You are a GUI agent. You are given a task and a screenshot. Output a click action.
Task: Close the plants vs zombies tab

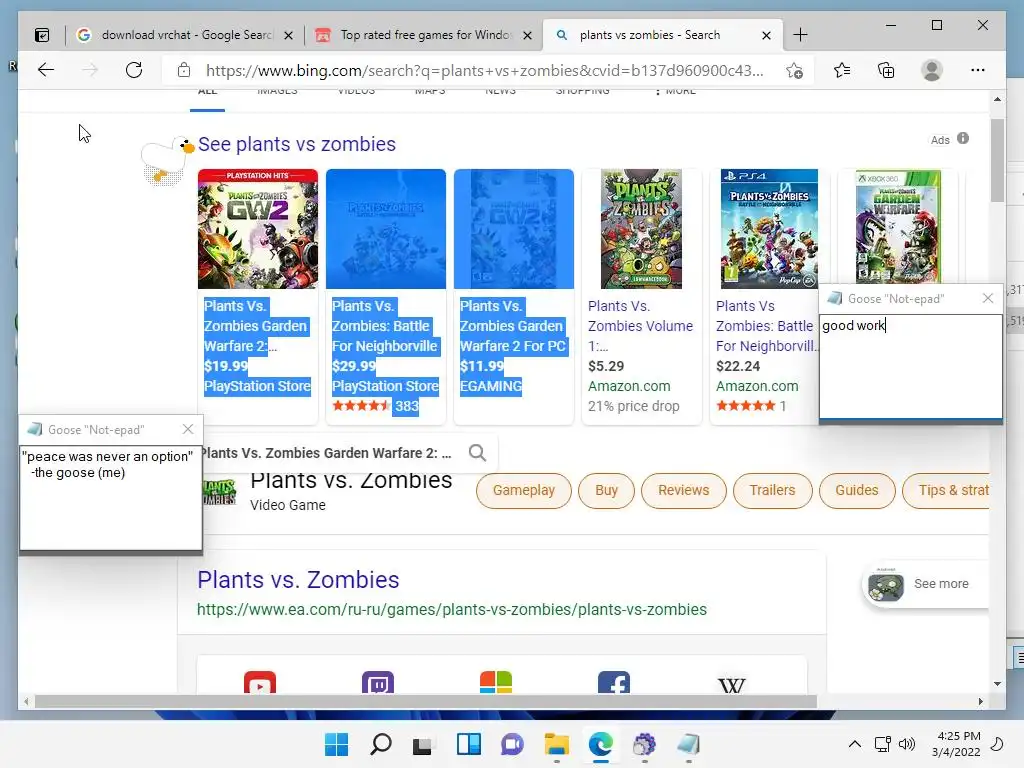pyautogui.click(x=767, y=36)
